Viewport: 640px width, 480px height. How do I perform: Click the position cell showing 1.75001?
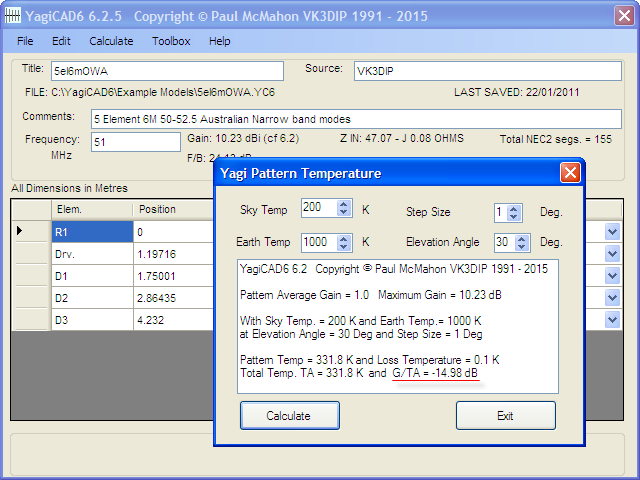(x=173, y=276)
